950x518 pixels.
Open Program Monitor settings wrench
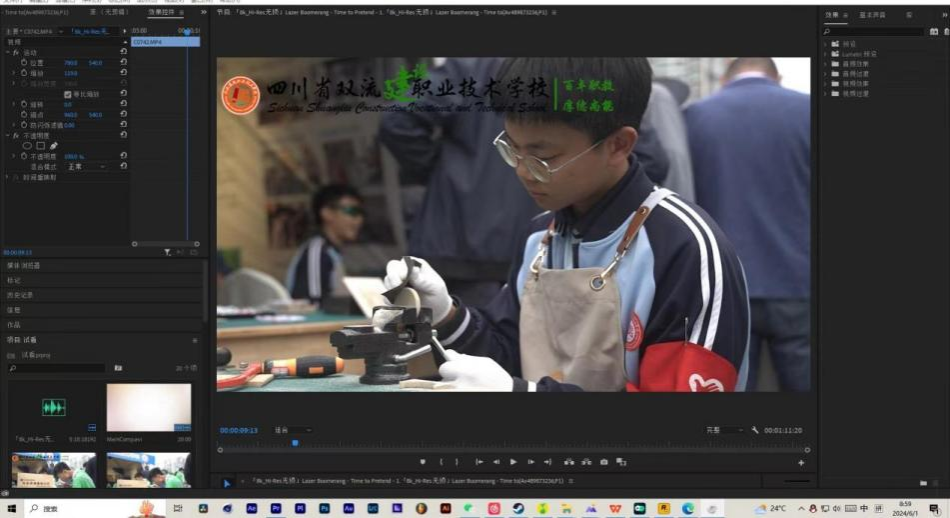click(755, 430)
